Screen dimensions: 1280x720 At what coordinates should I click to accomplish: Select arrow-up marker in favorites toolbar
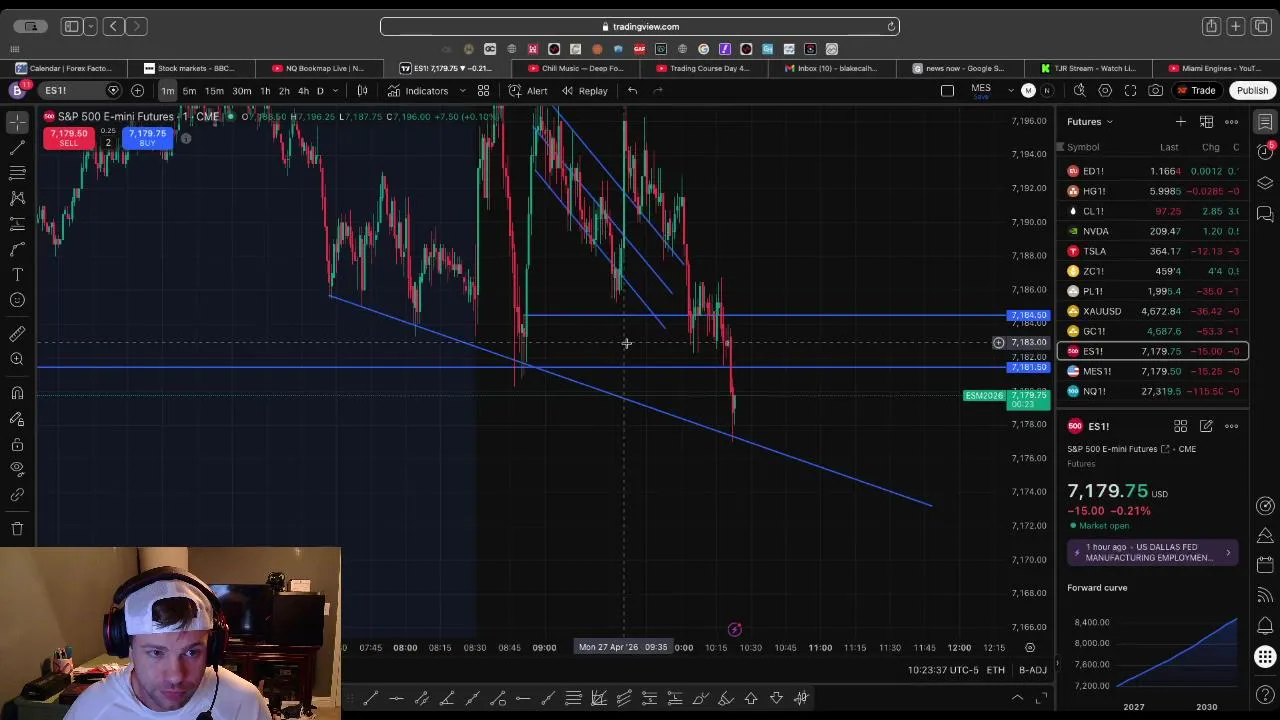(751, 698)
